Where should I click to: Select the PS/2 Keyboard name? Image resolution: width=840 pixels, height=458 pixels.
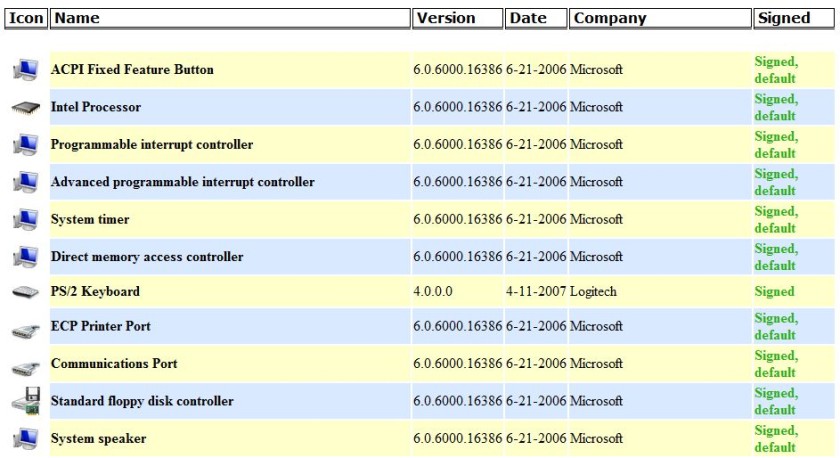[95, 291]
